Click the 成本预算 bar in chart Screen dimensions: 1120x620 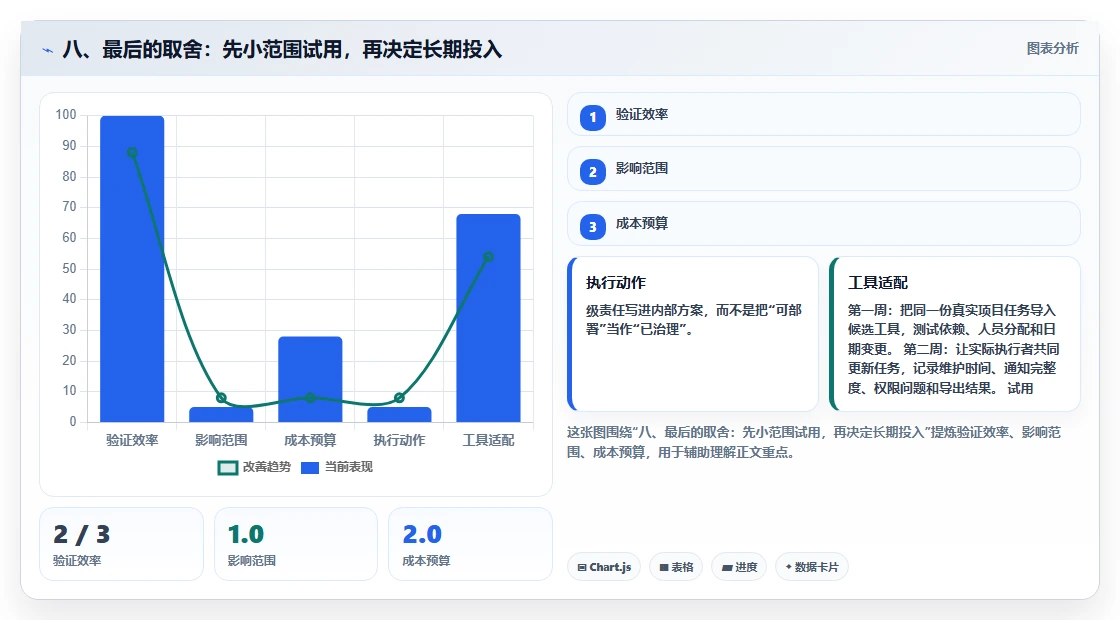tap(310, 379)
